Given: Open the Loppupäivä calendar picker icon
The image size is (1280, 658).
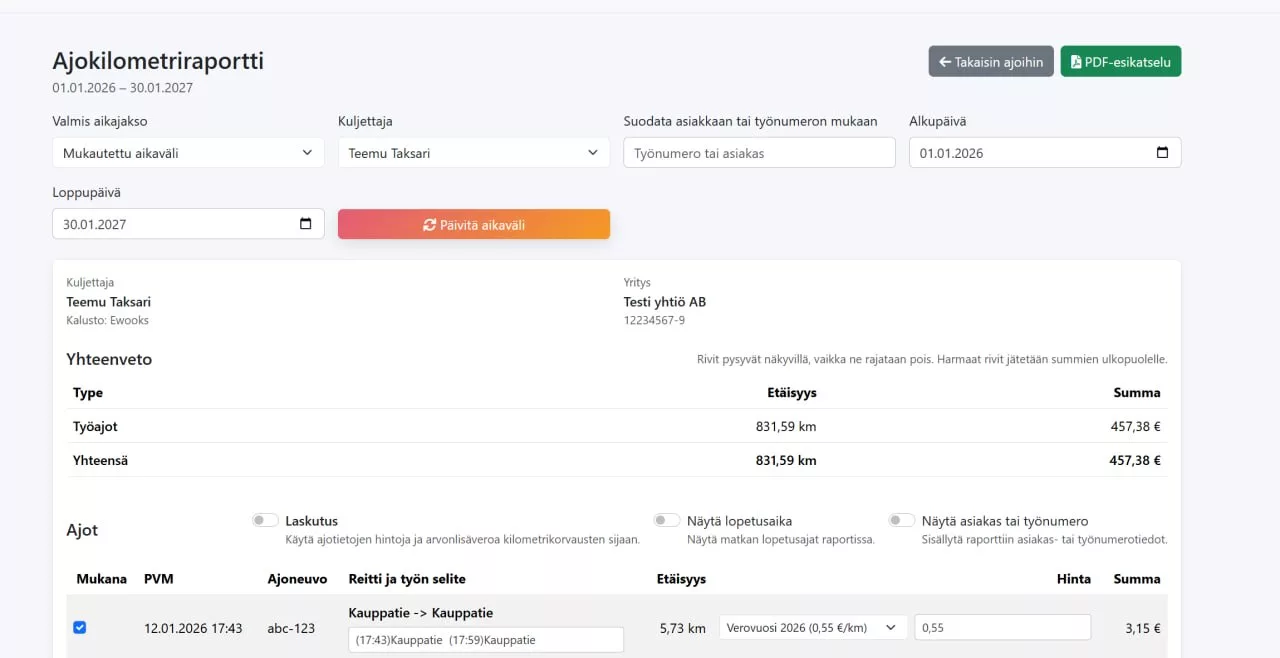Looking at the screenshot, I should click(305, 224).
